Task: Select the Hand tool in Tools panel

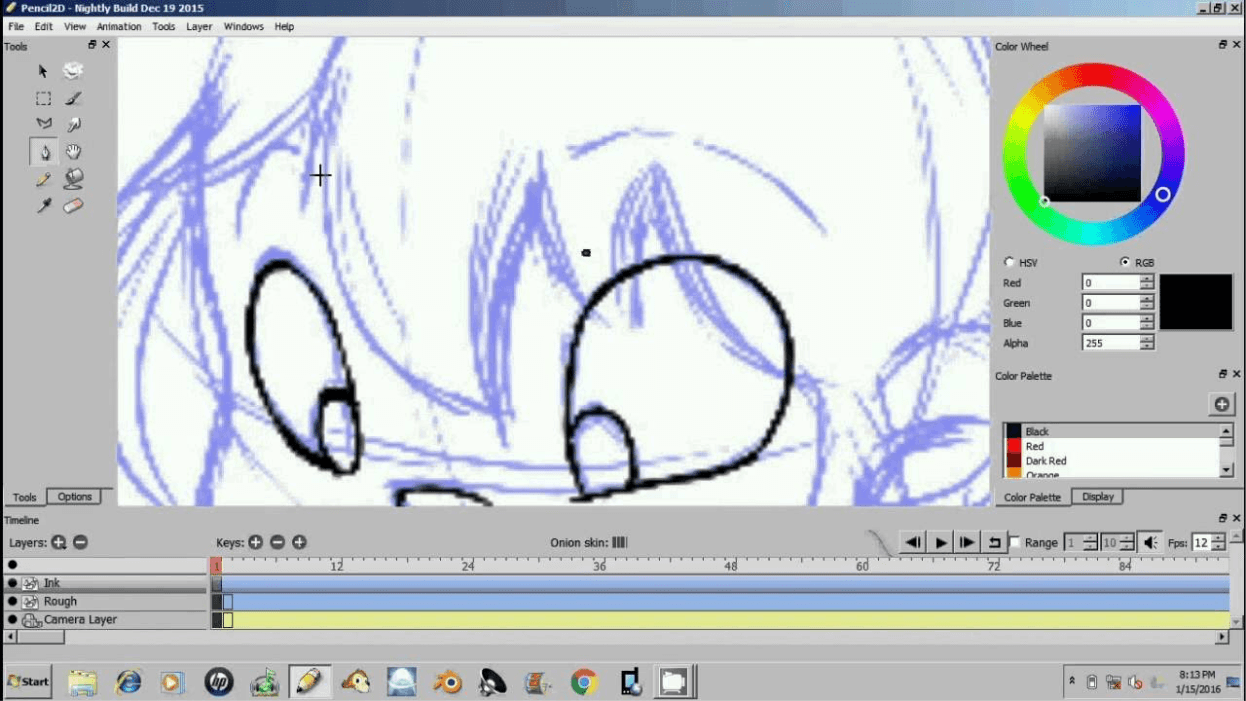Action: click(73, 152)
